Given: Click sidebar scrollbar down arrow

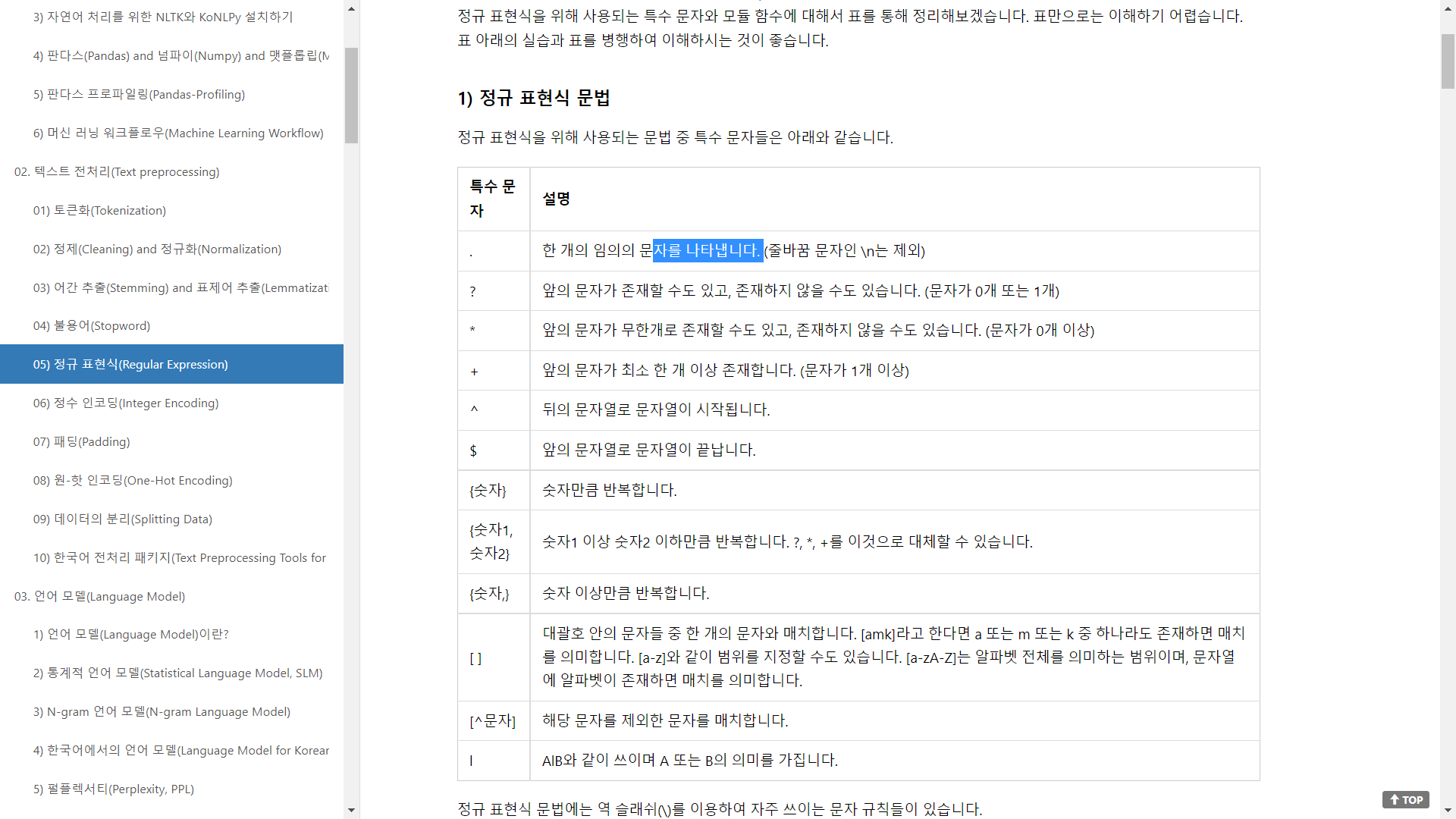Looking at the screenshot, I should (351, 810).
